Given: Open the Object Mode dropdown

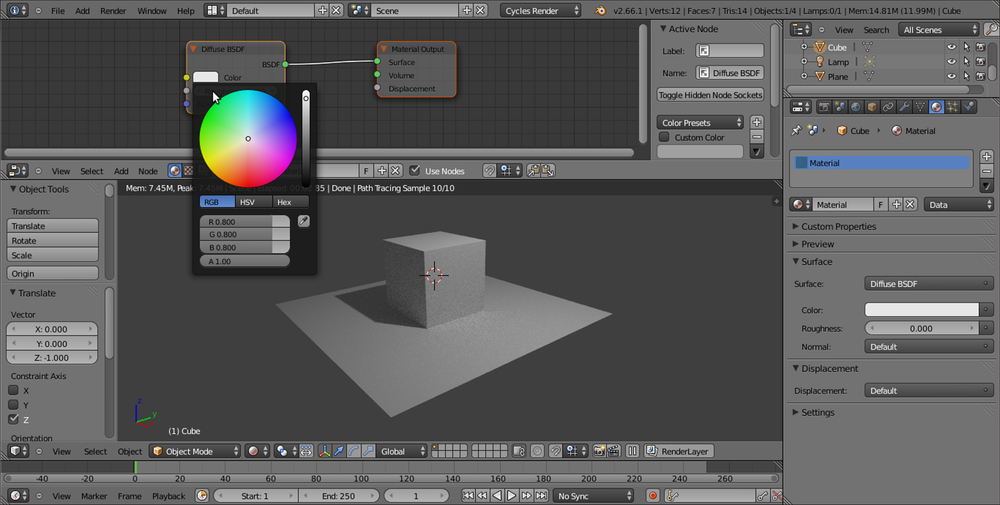Looking at the screenshot, I should (195, 452).
